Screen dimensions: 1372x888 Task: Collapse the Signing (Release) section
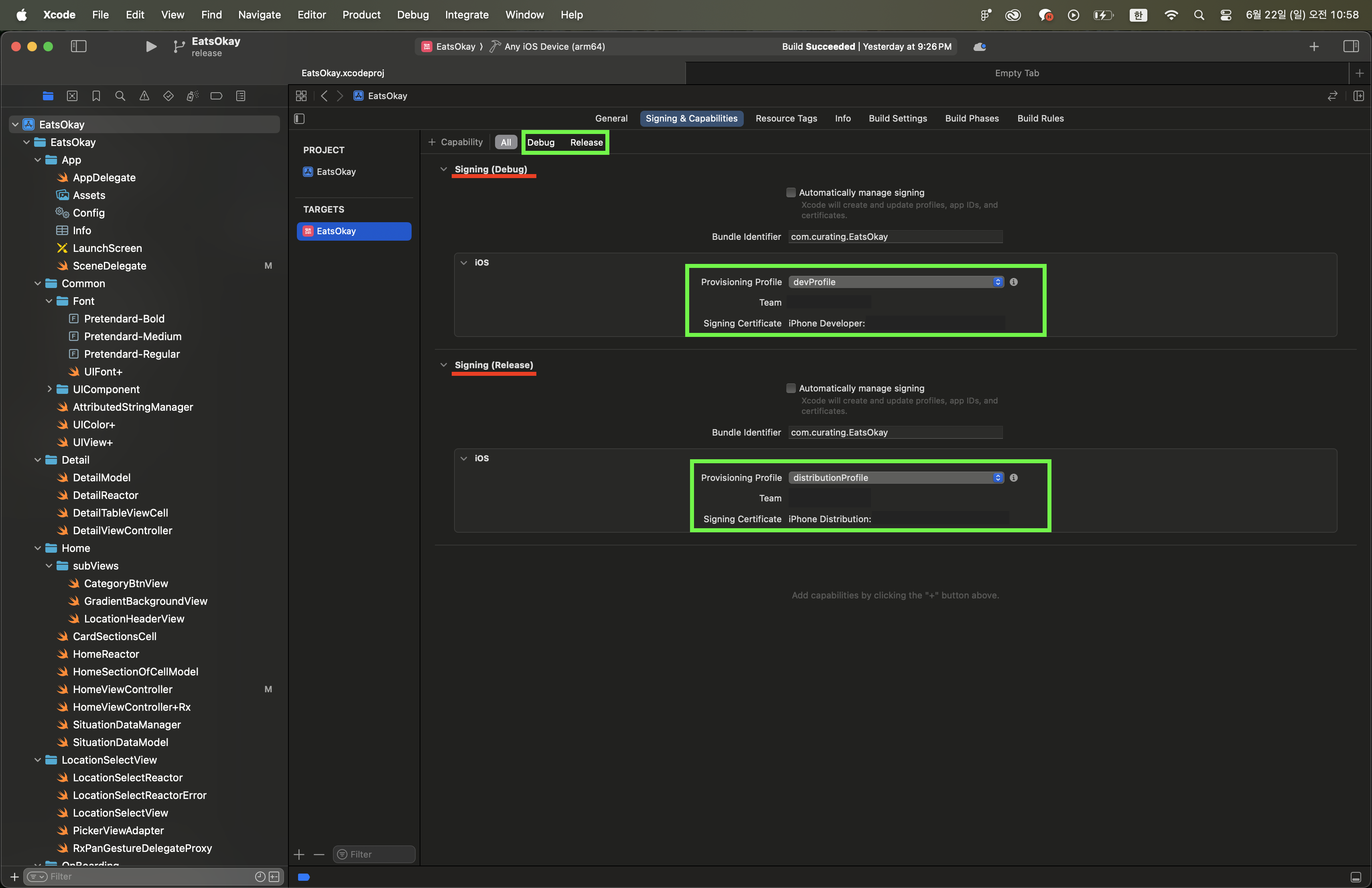coord(443,365)
